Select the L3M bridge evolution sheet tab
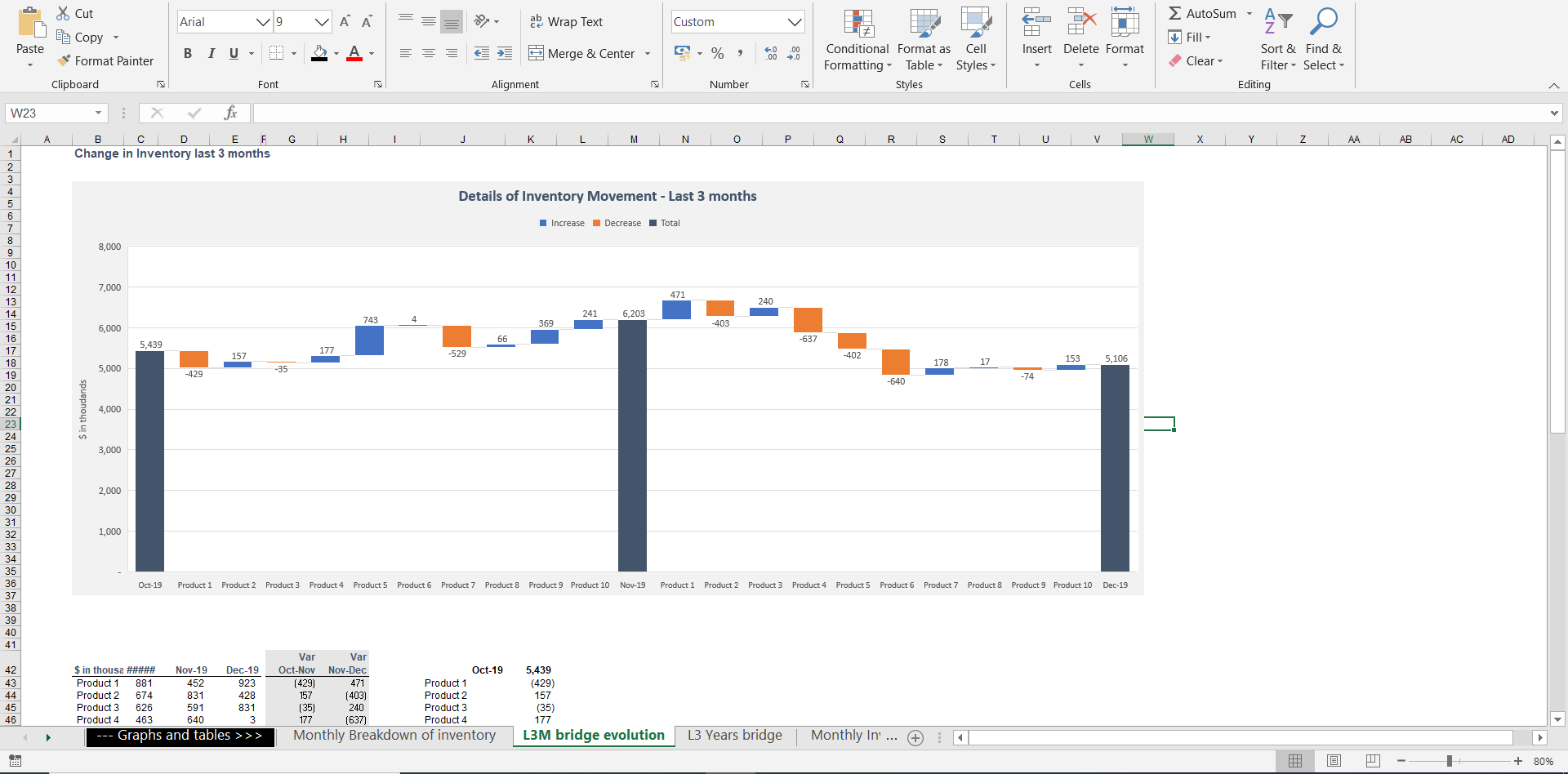Viewport: 1568px width, 774px height. 594,736
